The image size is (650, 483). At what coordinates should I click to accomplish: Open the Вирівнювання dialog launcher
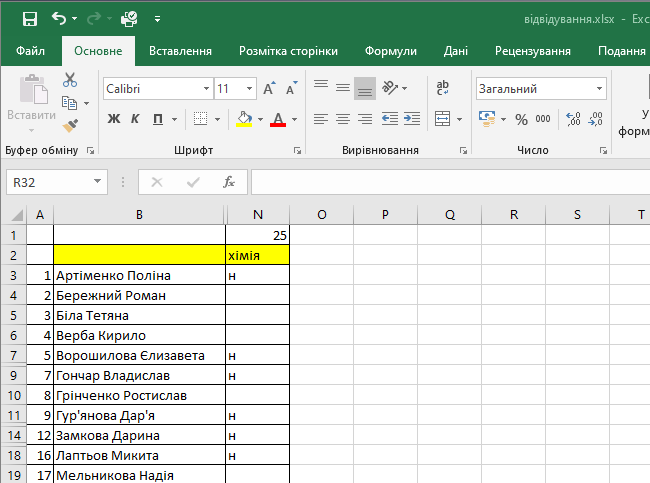[463, 151]
